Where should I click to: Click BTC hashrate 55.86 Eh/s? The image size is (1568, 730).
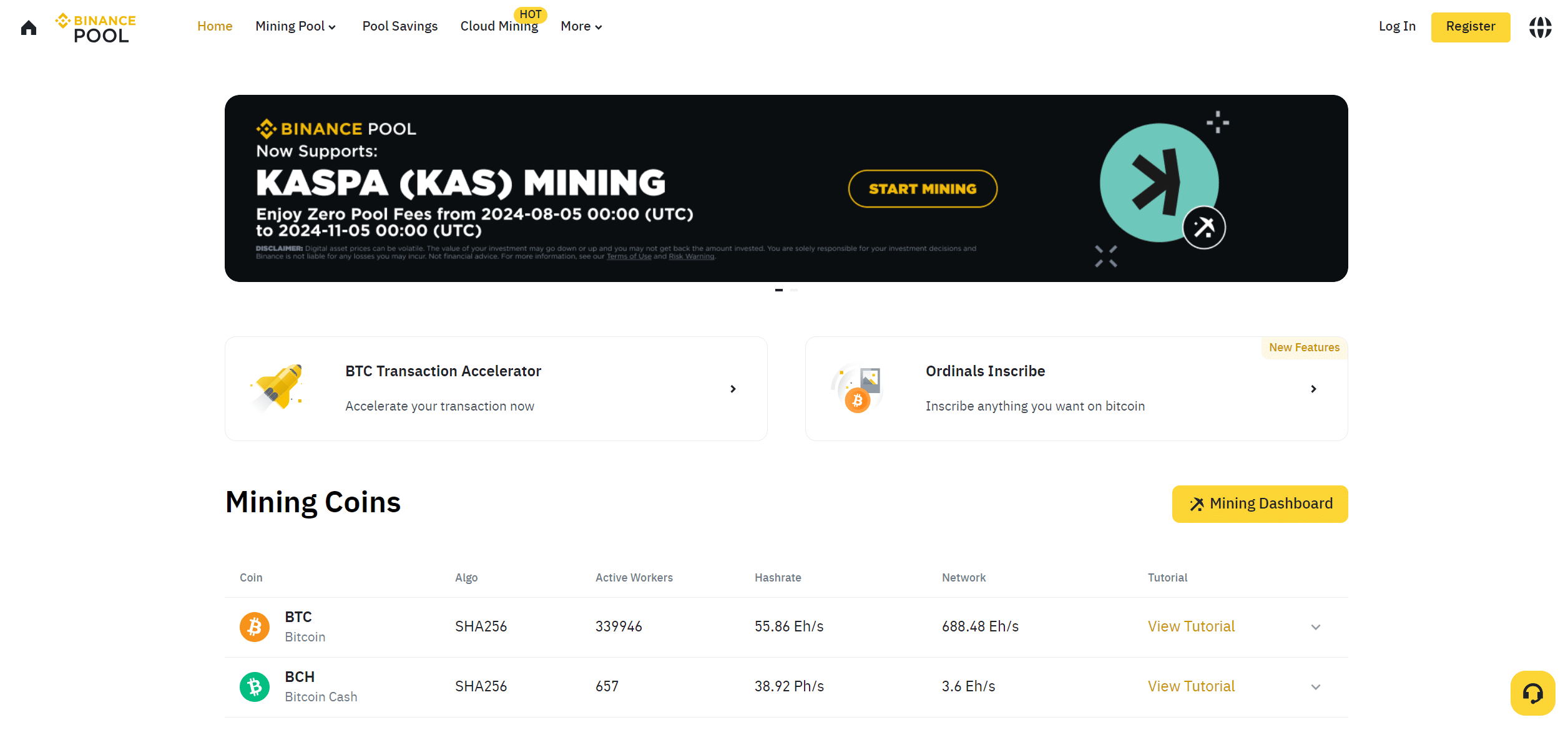click(789, 626)
